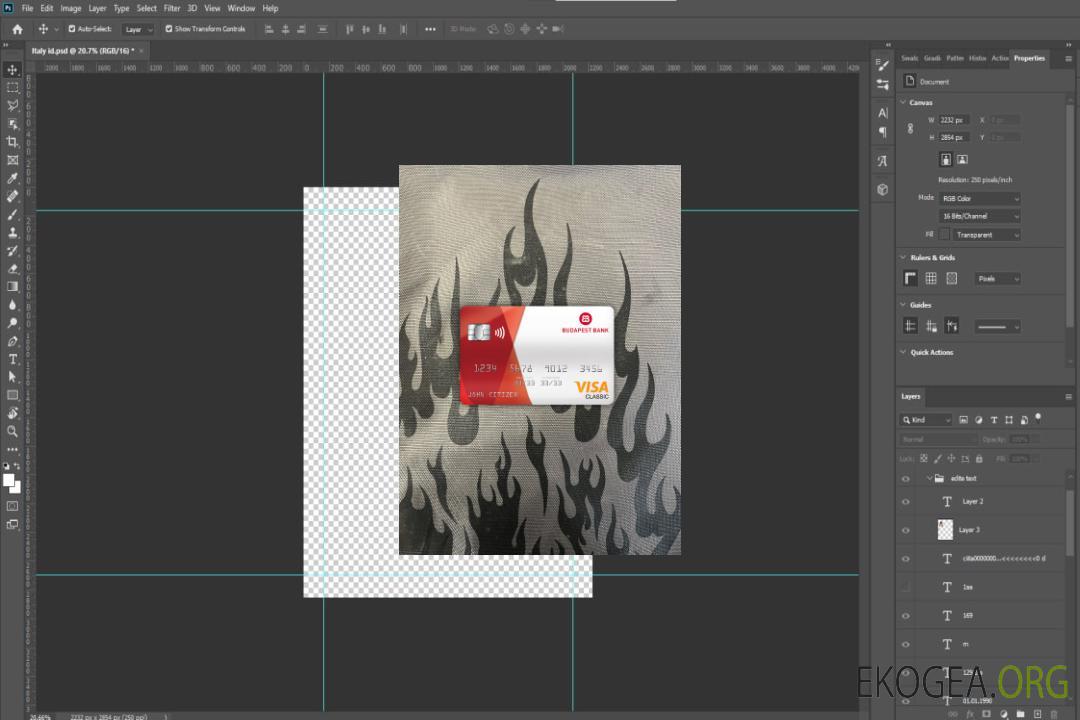Switch to the History panel tab

pos(977,58)
